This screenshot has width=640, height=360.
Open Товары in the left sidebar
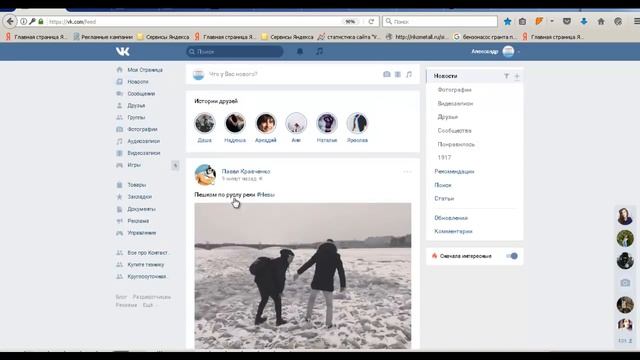coord(137,185)
